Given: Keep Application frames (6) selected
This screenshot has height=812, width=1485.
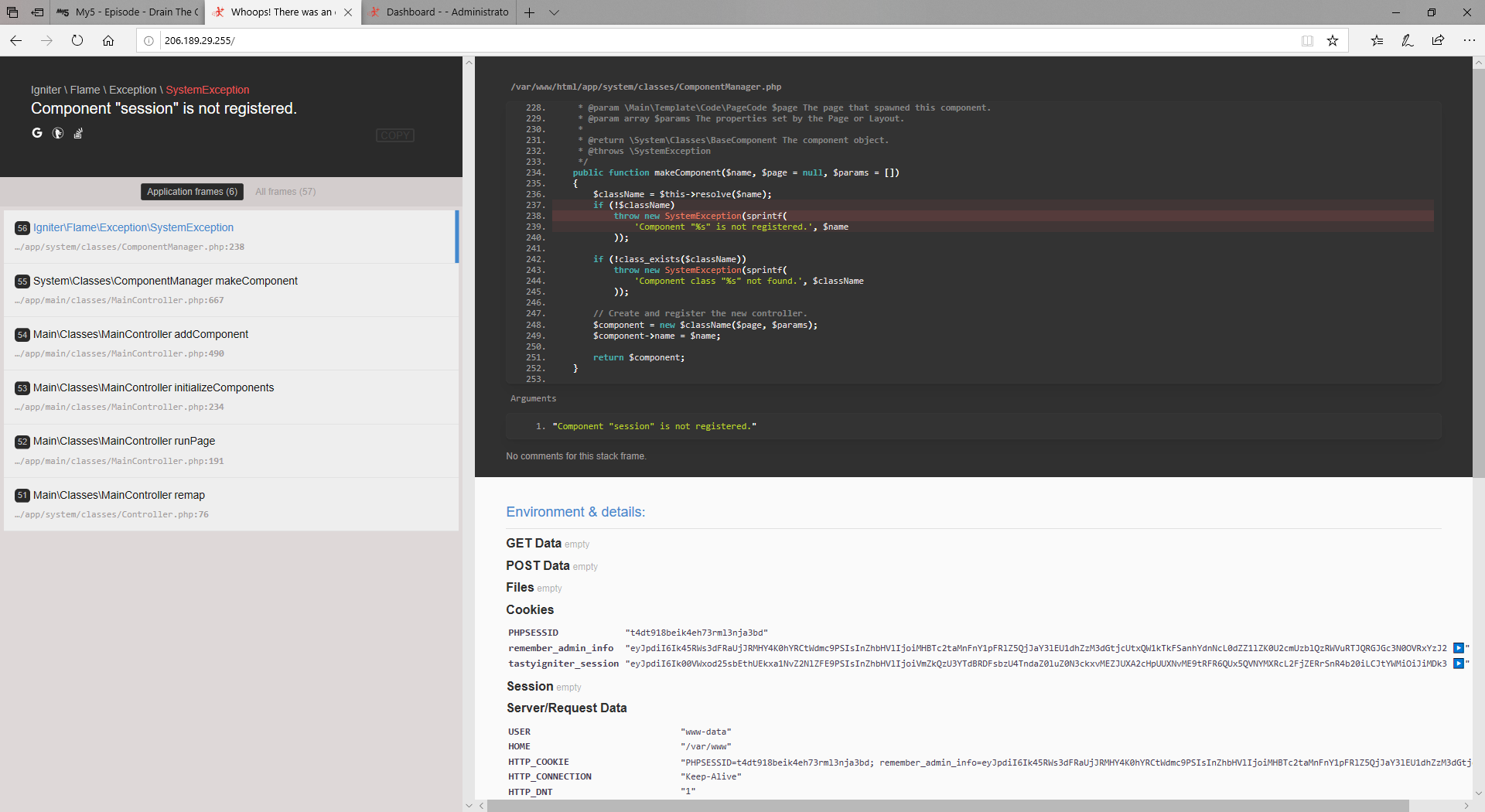Looking at the screenshot, I should click(191, 191).
